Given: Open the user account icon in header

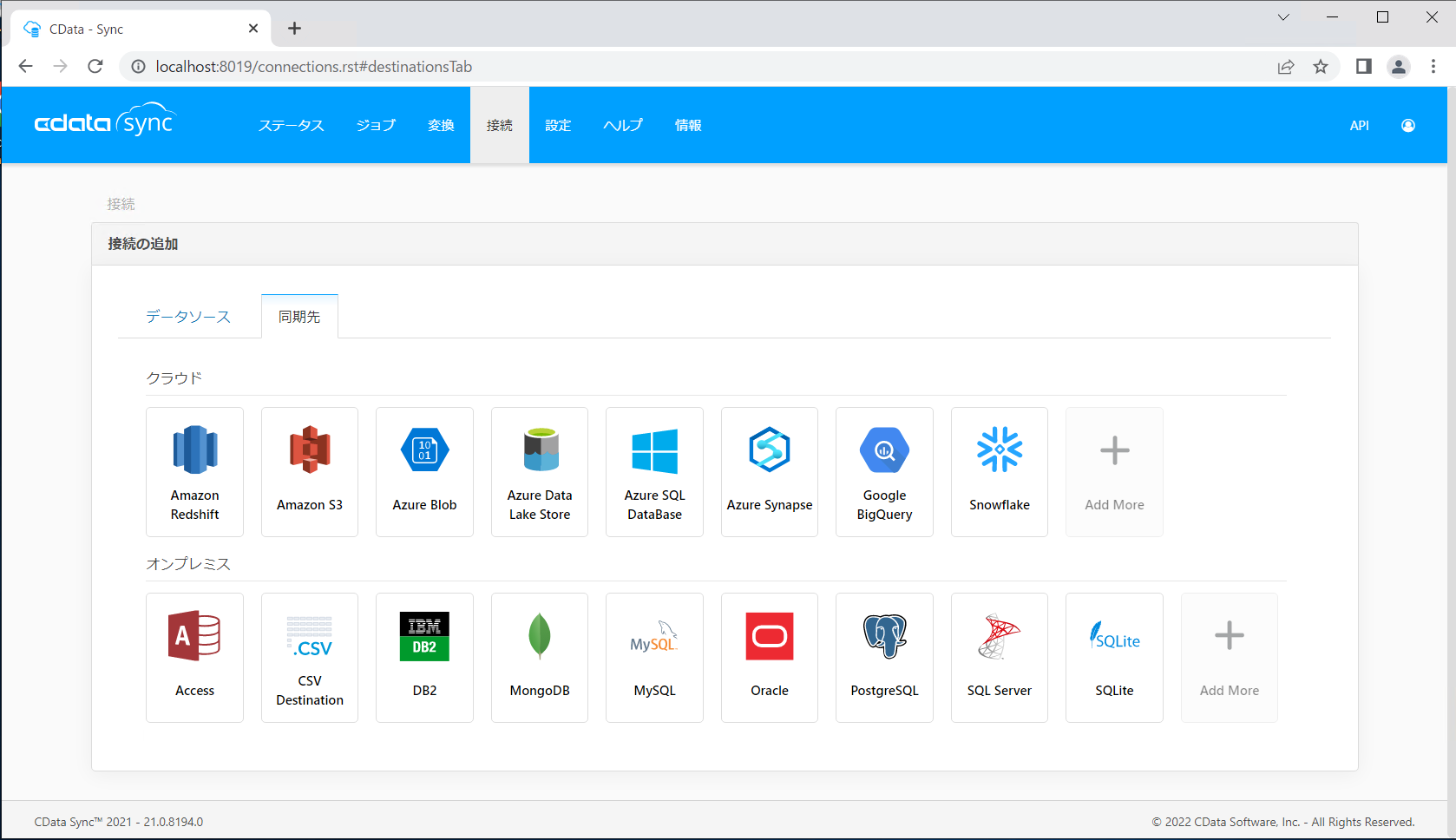Looking at the screenshot, I should (1408, 126).
